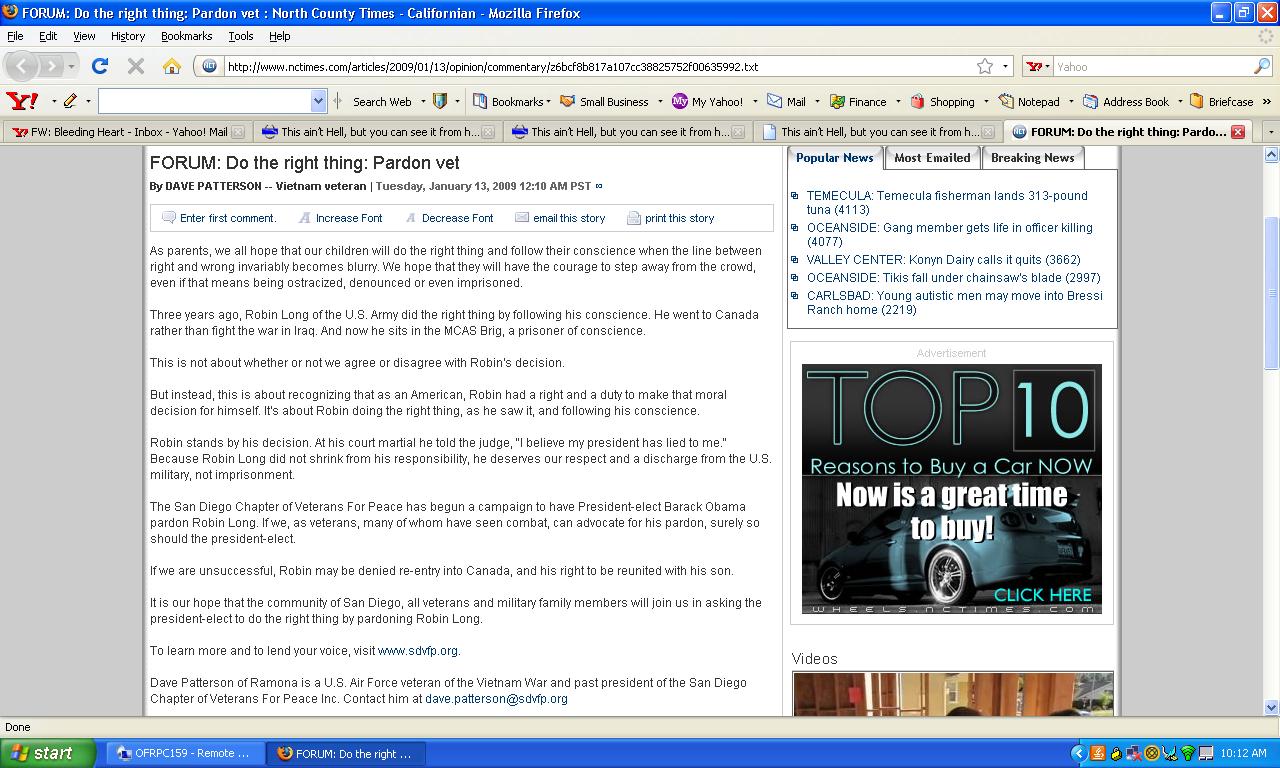Switch to the Most Emailed tab
Screen dimensions: 1280x768
(931, 158)
